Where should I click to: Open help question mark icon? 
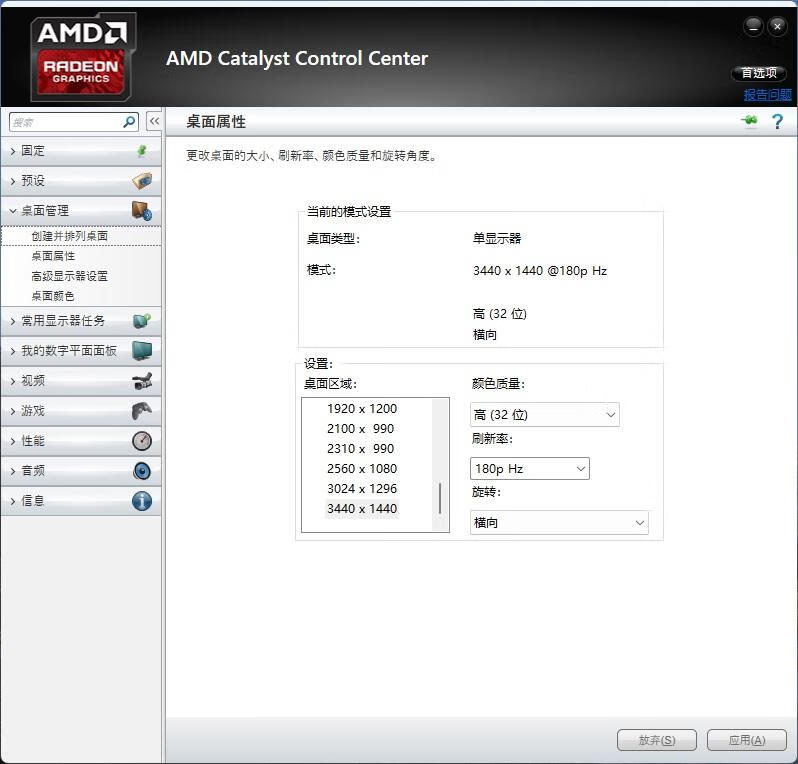tap(777, 122)
